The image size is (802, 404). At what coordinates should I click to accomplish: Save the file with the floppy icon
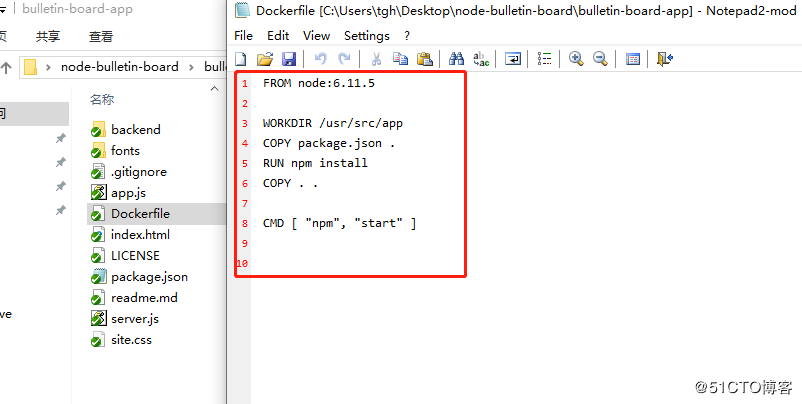pos(288,59)
